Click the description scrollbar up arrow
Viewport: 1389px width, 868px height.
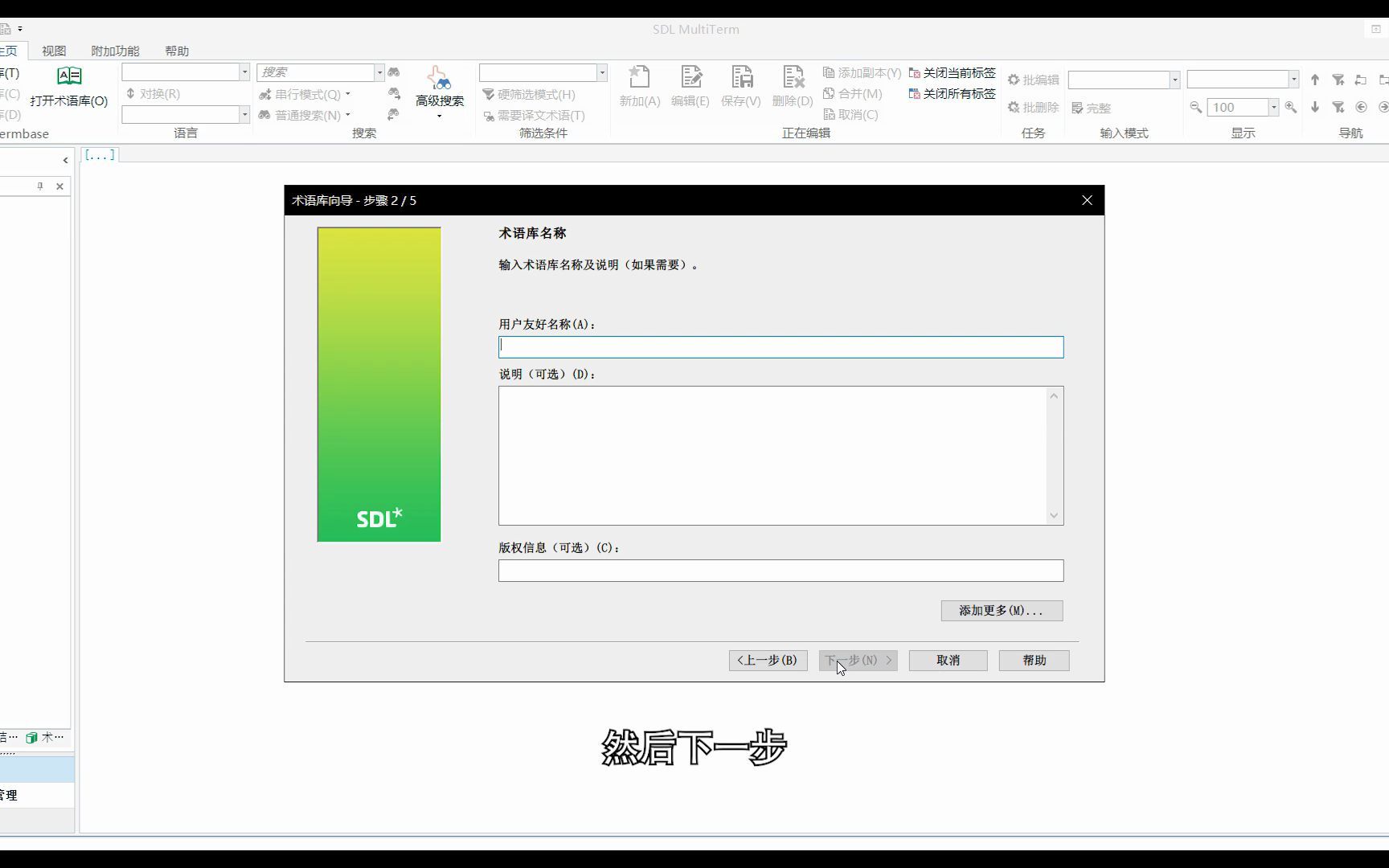coord(1054,395)
